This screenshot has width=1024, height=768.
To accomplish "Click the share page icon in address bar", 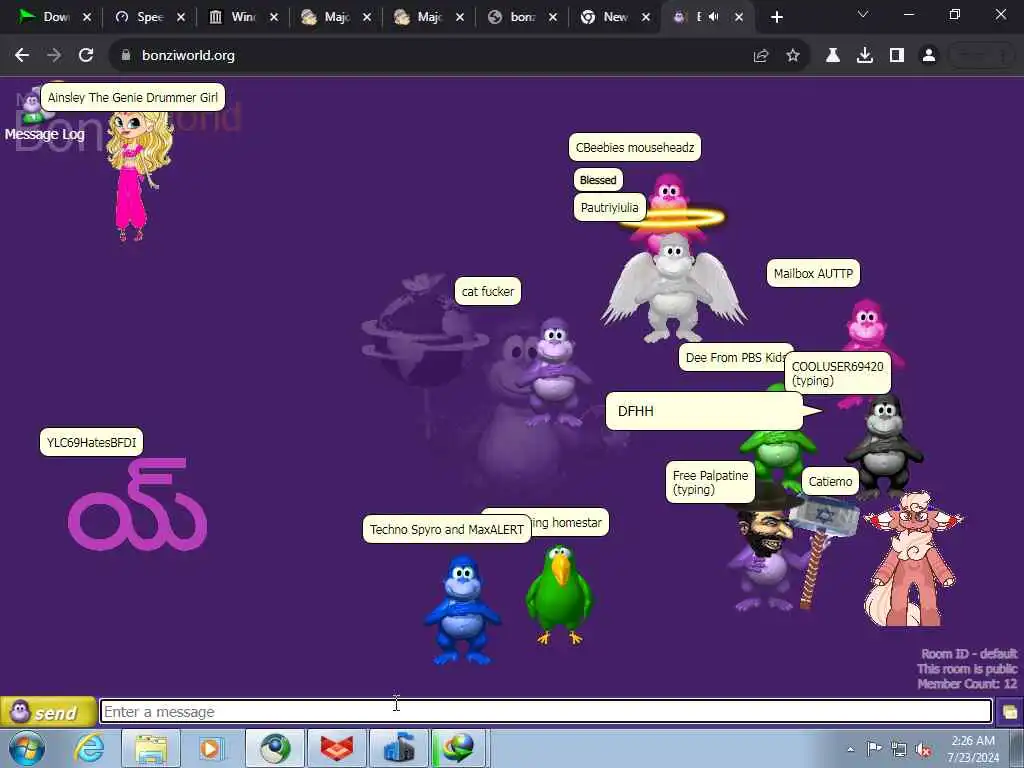I will coord(761,56).
